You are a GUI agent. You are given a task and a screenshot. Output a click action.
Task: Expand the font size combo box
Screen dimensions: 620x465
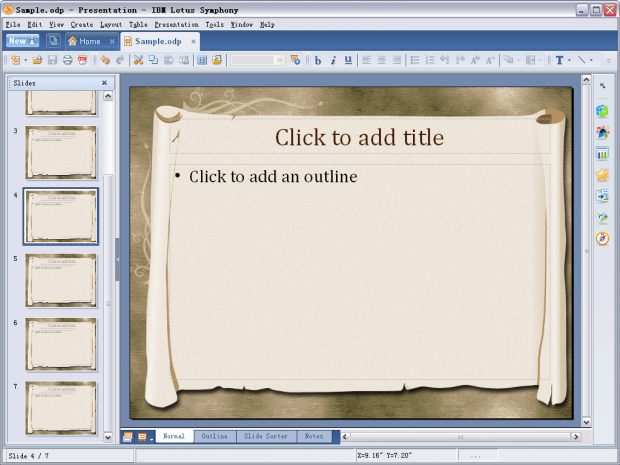[x=279, y=60]
